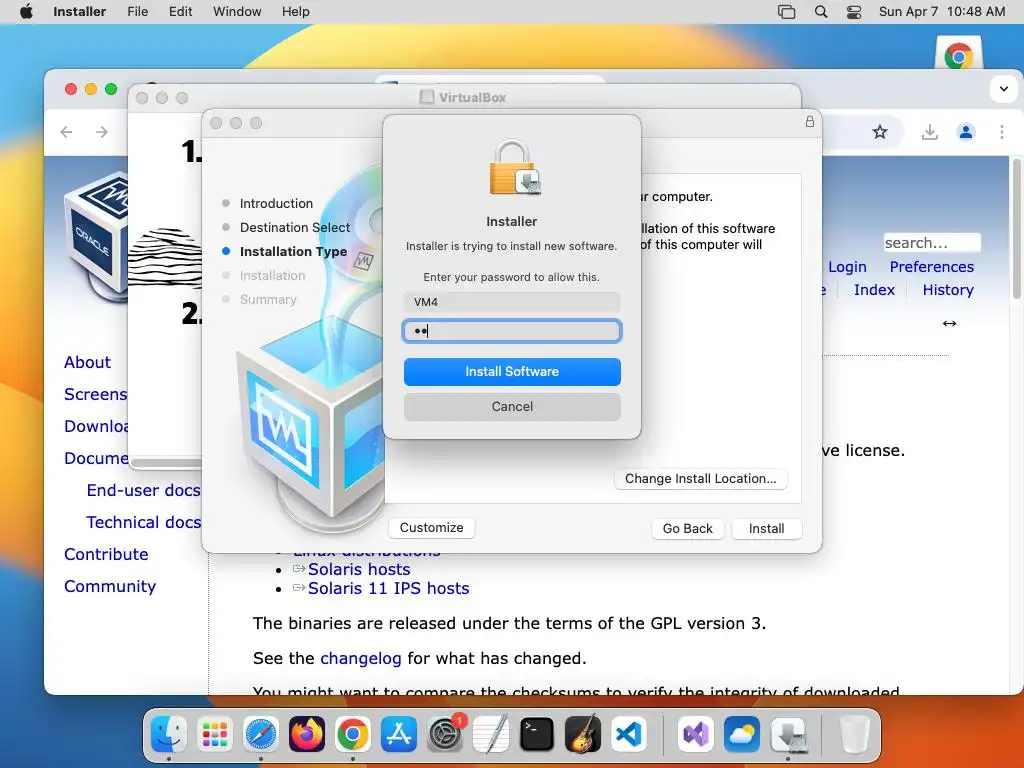
Task: Open Terminal from the Dock
Action: click(x=537, y=734)
